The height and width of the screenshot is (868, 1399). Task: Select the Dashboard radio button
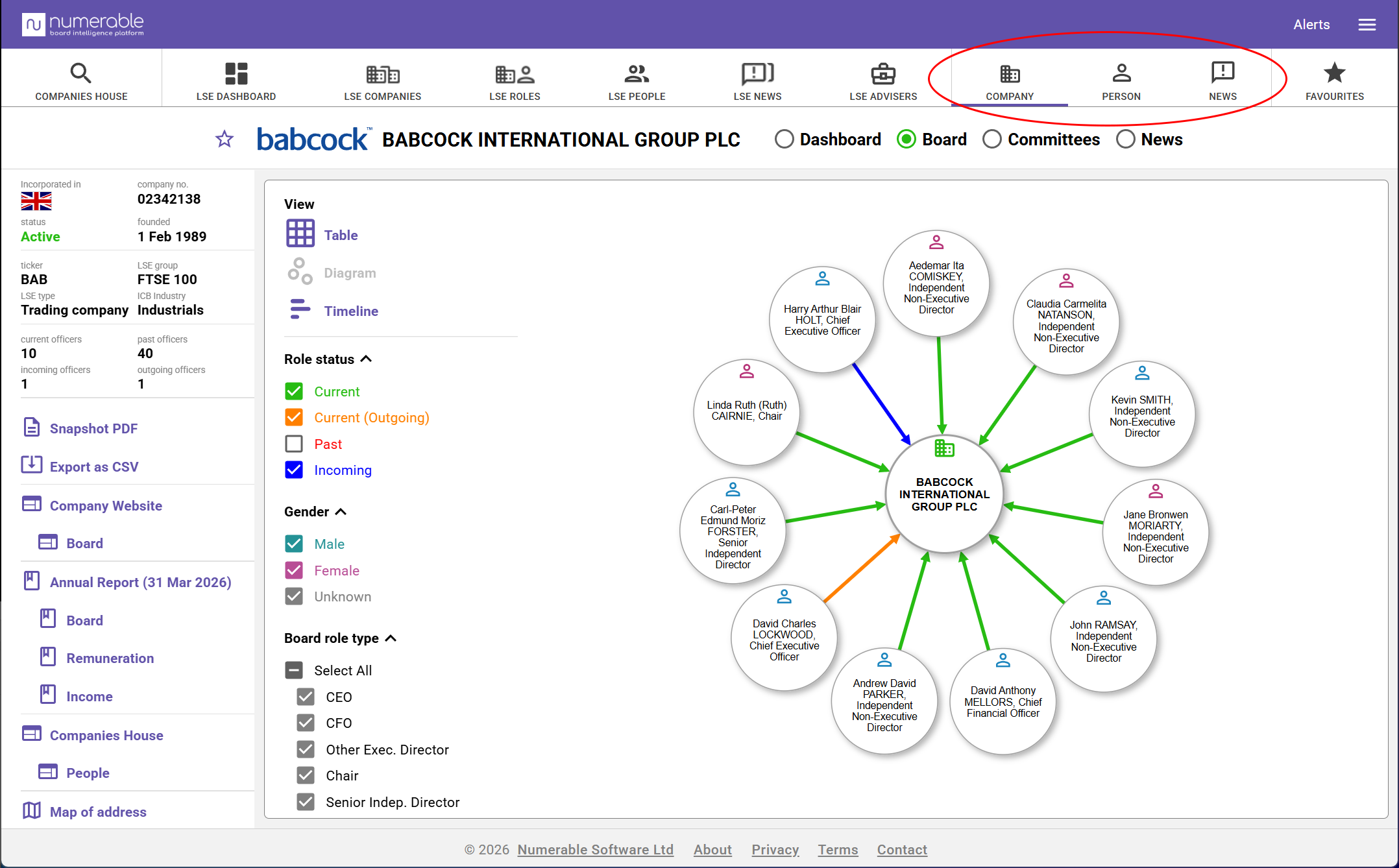click(x=785, y=139)
